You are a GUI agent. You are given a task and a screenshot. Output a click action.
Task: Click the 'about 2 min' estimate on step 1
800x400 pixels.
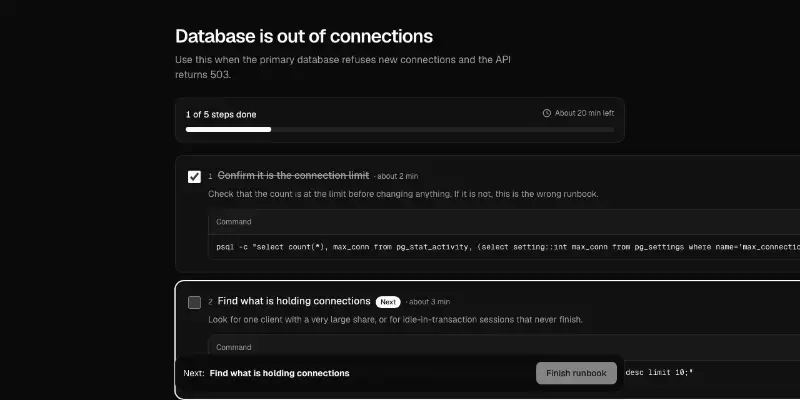[x=396, y=176]
